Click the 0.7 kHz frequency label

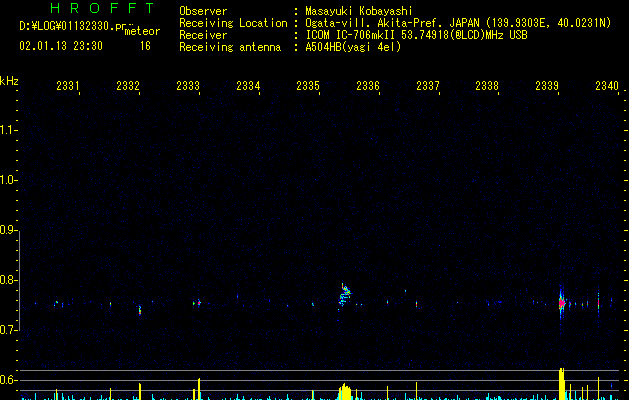coord(8,330)
